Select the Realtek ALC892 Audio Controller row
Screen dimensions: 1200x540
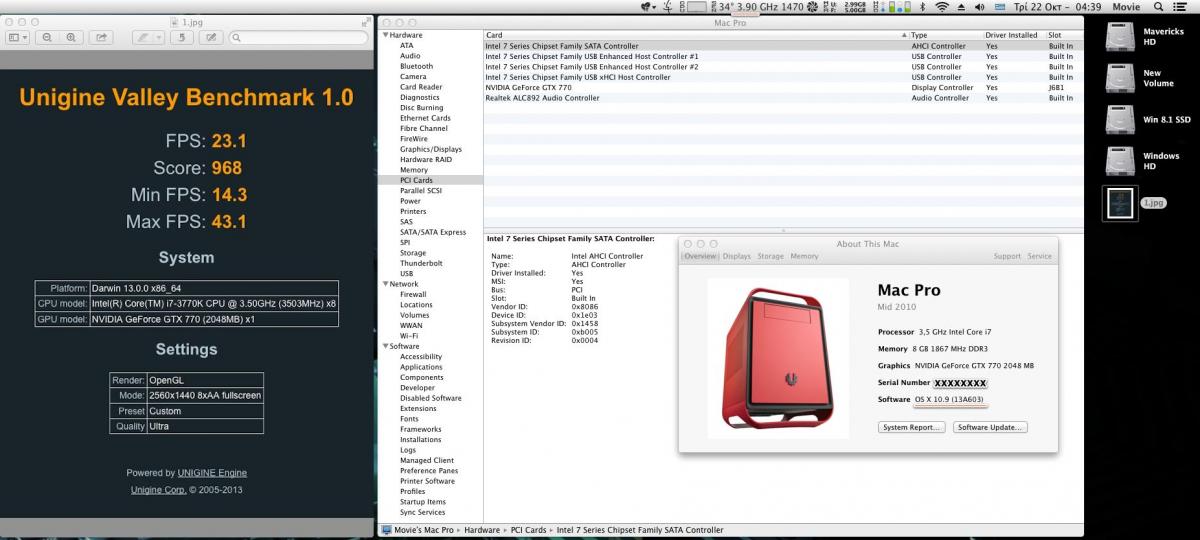click(x=783, y=98)
